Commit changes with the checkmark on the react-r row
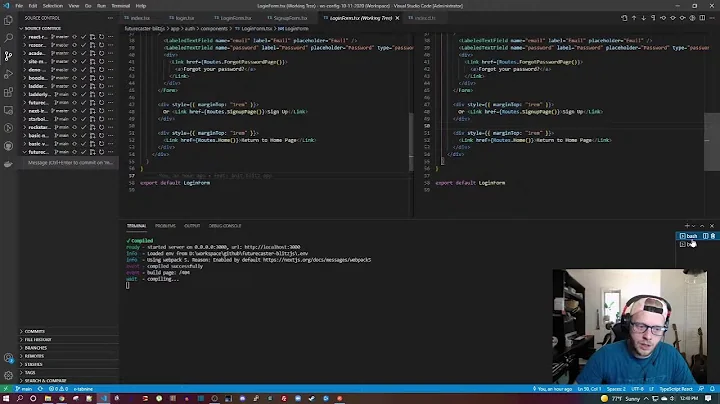This screenshot has height=404, width=720. (x=84, y=37)
